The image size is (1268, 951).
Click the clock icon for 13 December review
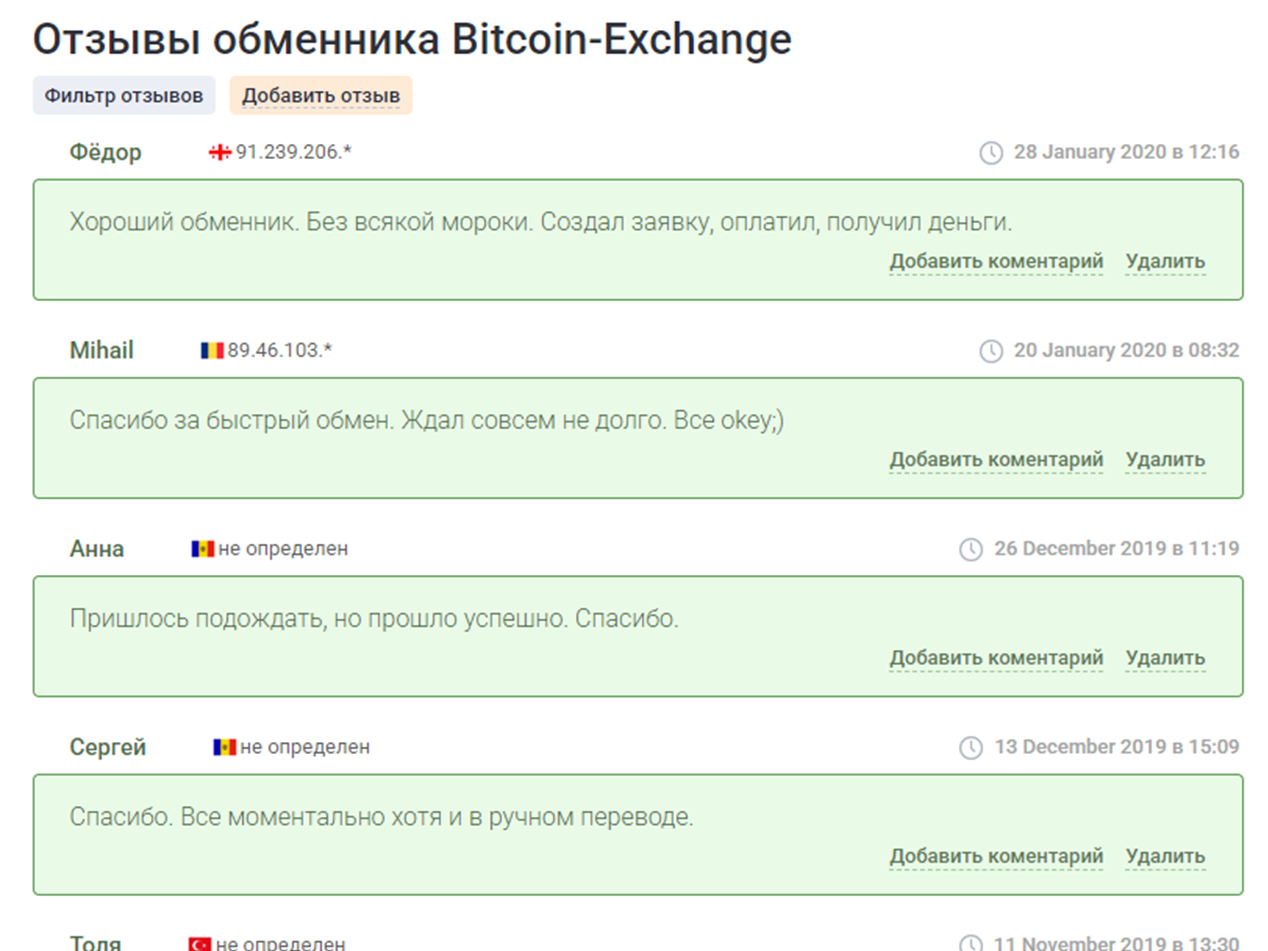pos(971,747)
